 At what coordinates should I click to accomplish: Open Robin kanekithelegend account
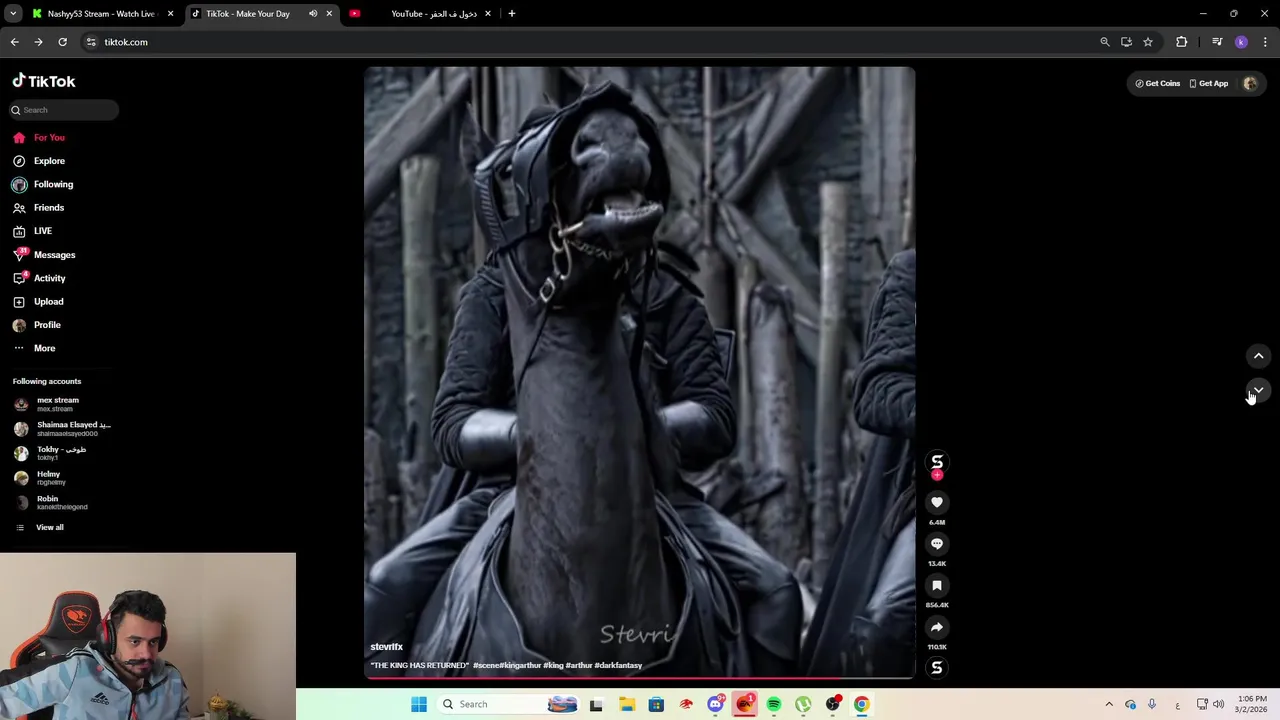point(51,502)
